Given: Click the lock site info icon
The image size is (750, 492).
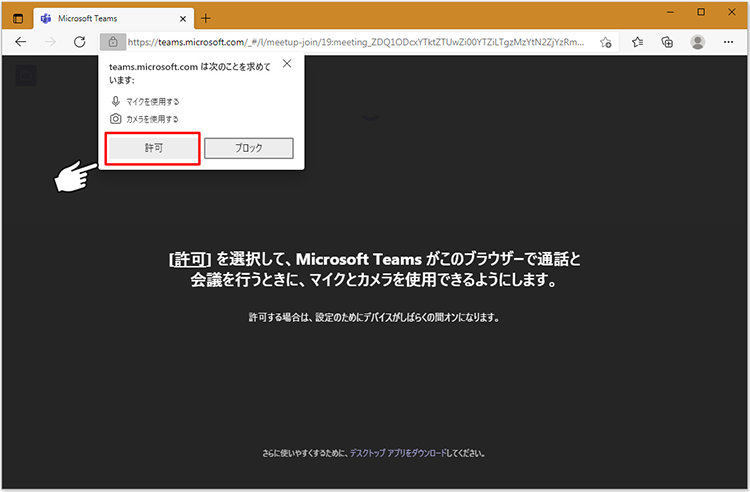Looking at the screenshot, I should pos(113,42).
